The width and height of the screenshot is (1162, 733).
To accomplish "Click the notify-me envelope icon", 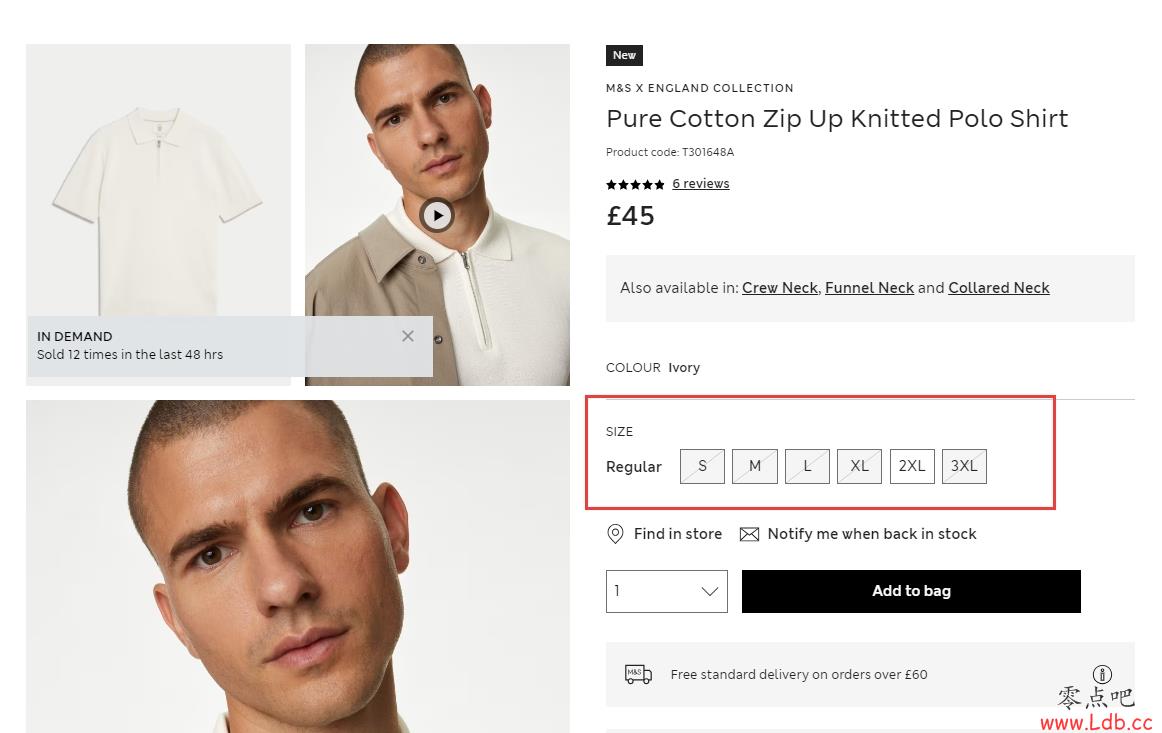I will [749, 534].
